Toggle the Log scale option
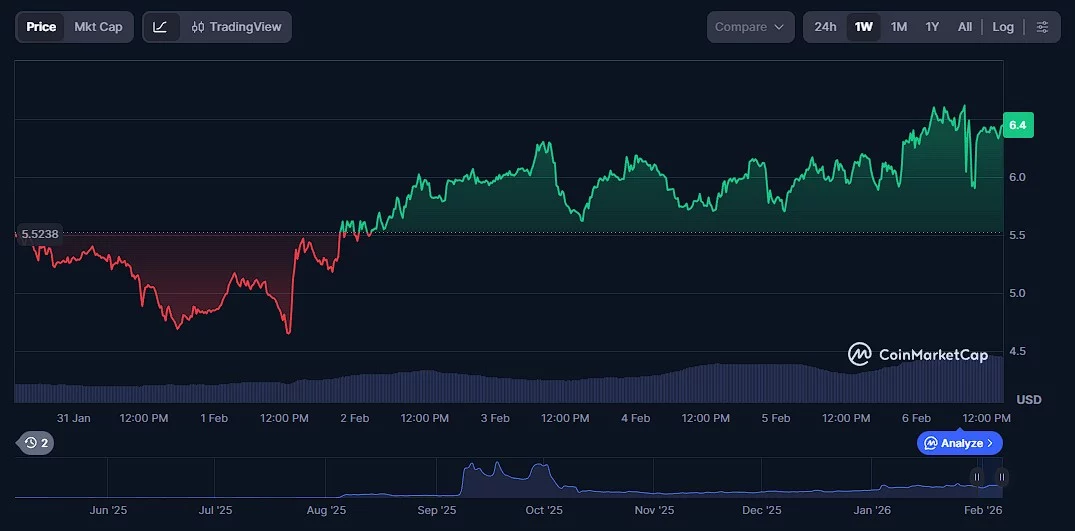Viewport: 1075px width, 531px height. point(1003,27)
